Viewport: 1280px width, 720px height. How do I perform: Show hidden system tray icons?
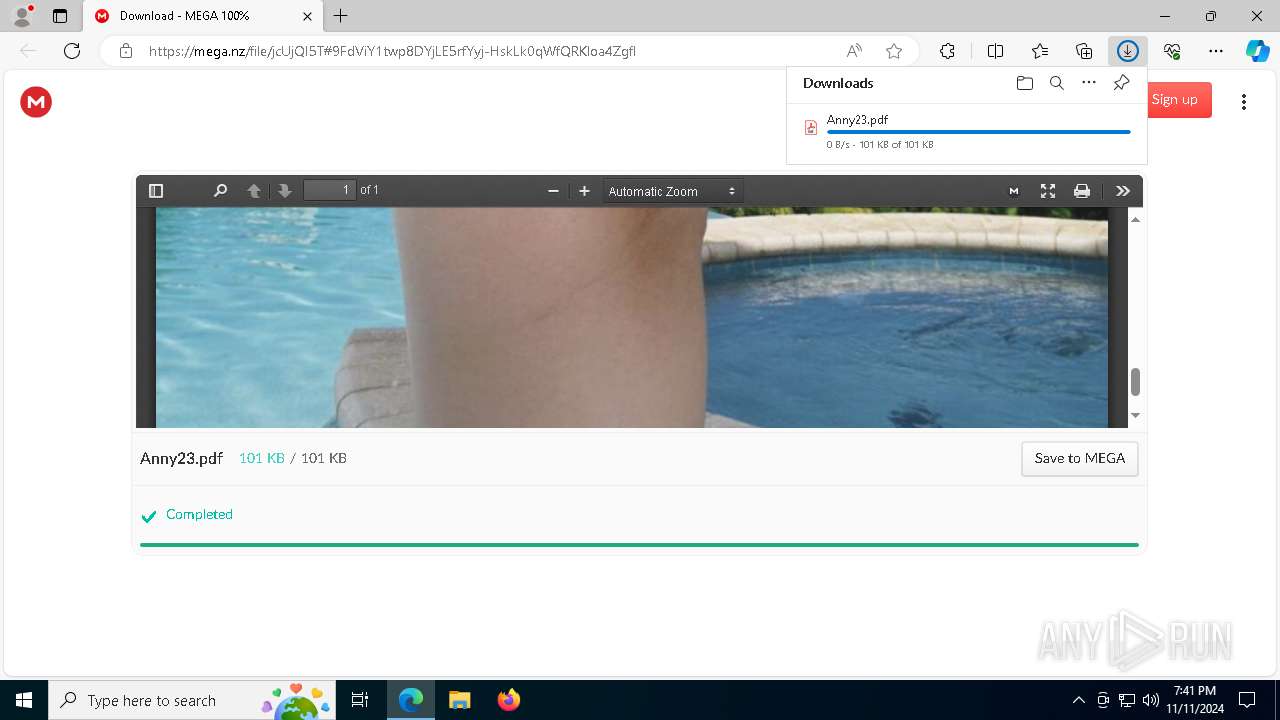point(1079,700)
